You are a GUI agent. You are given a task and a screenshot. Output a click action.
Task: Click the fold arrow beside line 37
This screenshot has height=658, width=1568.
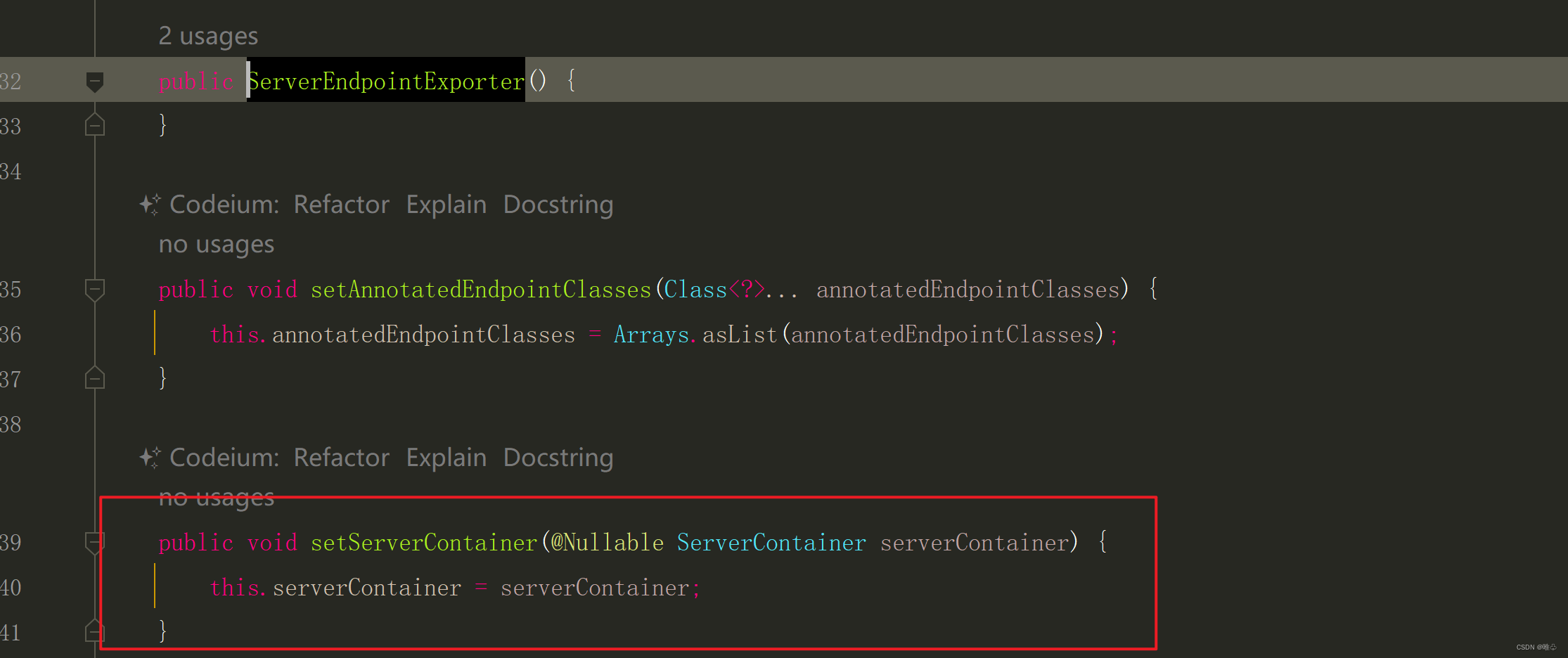(x=94, y=378)
